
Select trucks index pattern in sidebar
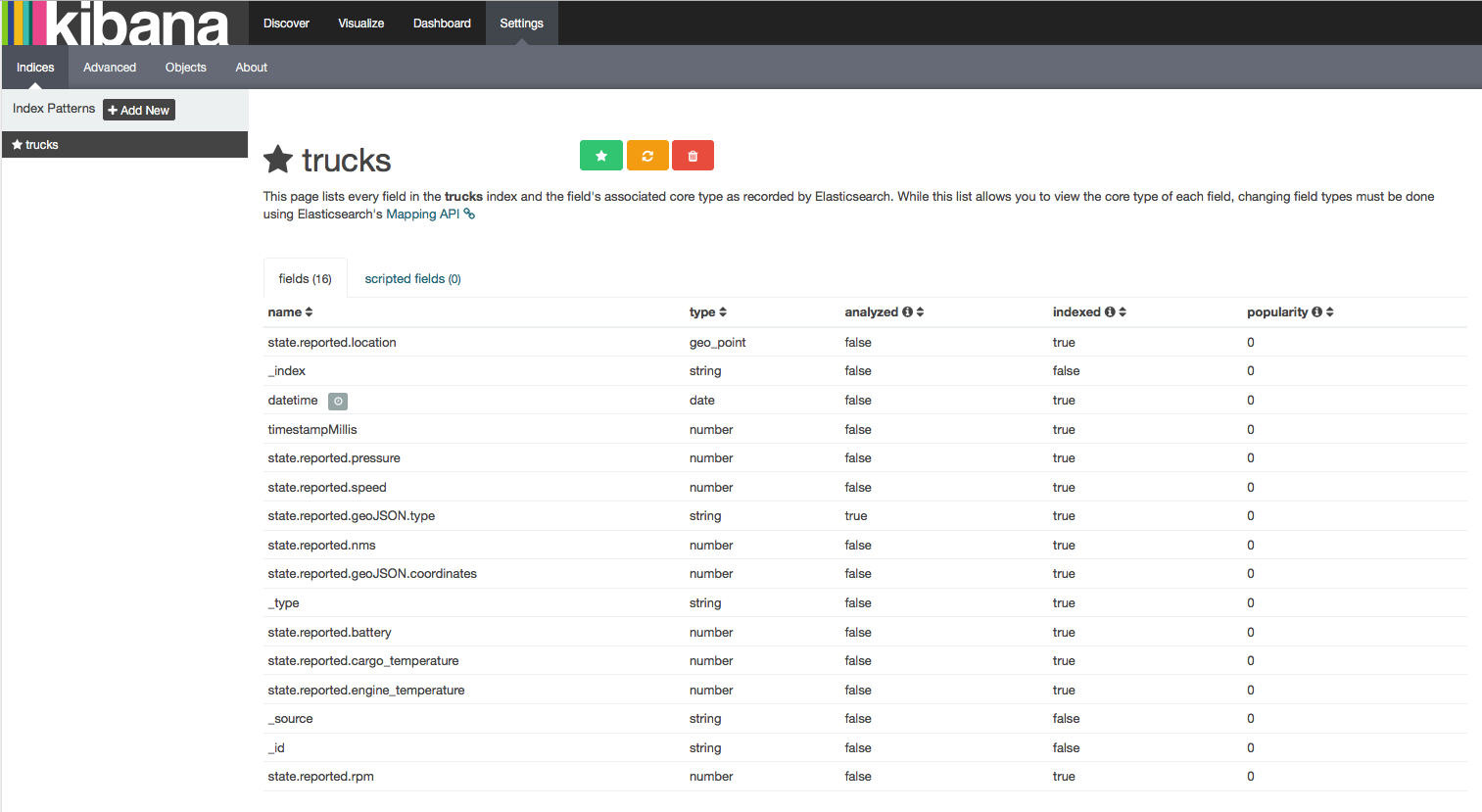coord(124,145)
